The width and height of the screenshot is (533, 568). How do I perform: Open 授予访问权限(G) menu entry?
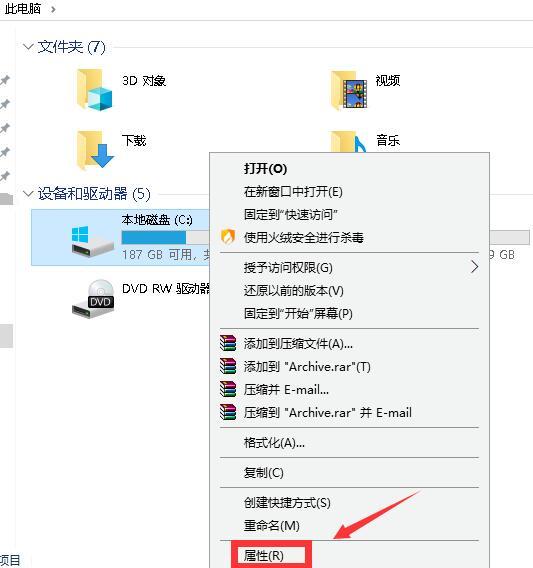[x=288, y=268]
